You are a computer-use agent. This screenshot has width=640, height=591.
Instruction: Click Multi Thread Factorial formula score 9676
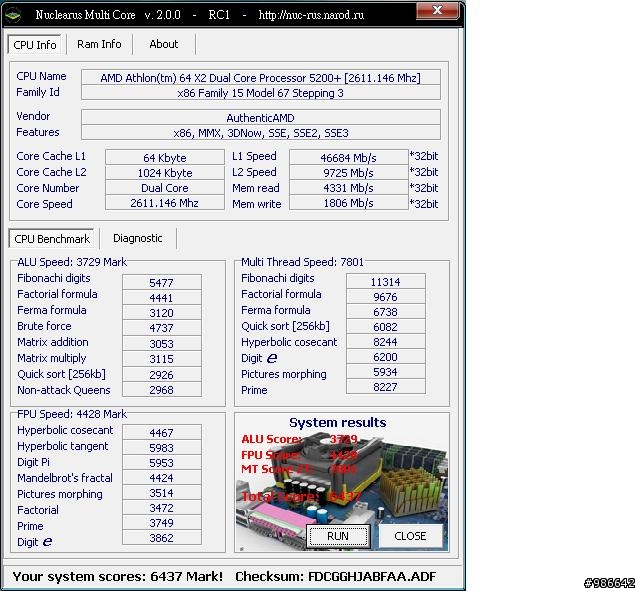[385, 297]
